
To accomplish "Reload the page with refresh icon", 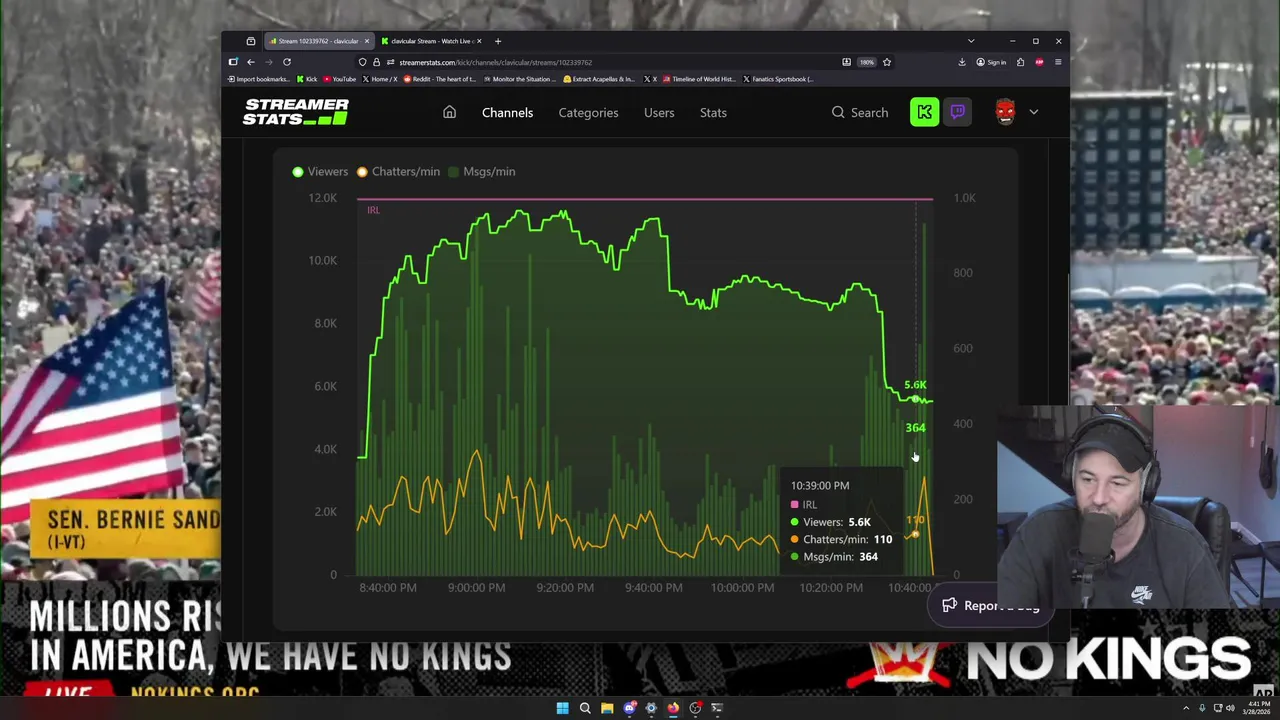I will point(287,62).
